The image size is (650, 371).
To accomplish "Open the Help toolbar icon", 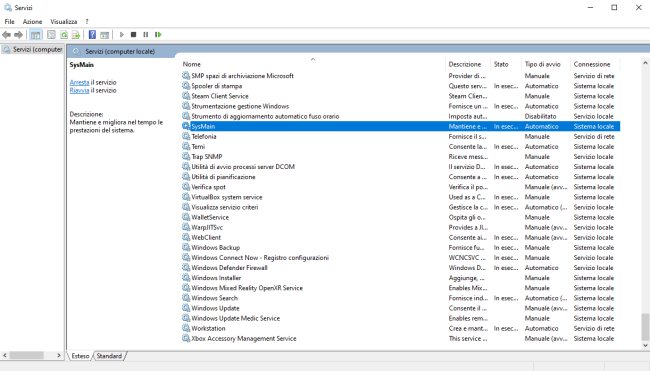I will tap(92, 35).
